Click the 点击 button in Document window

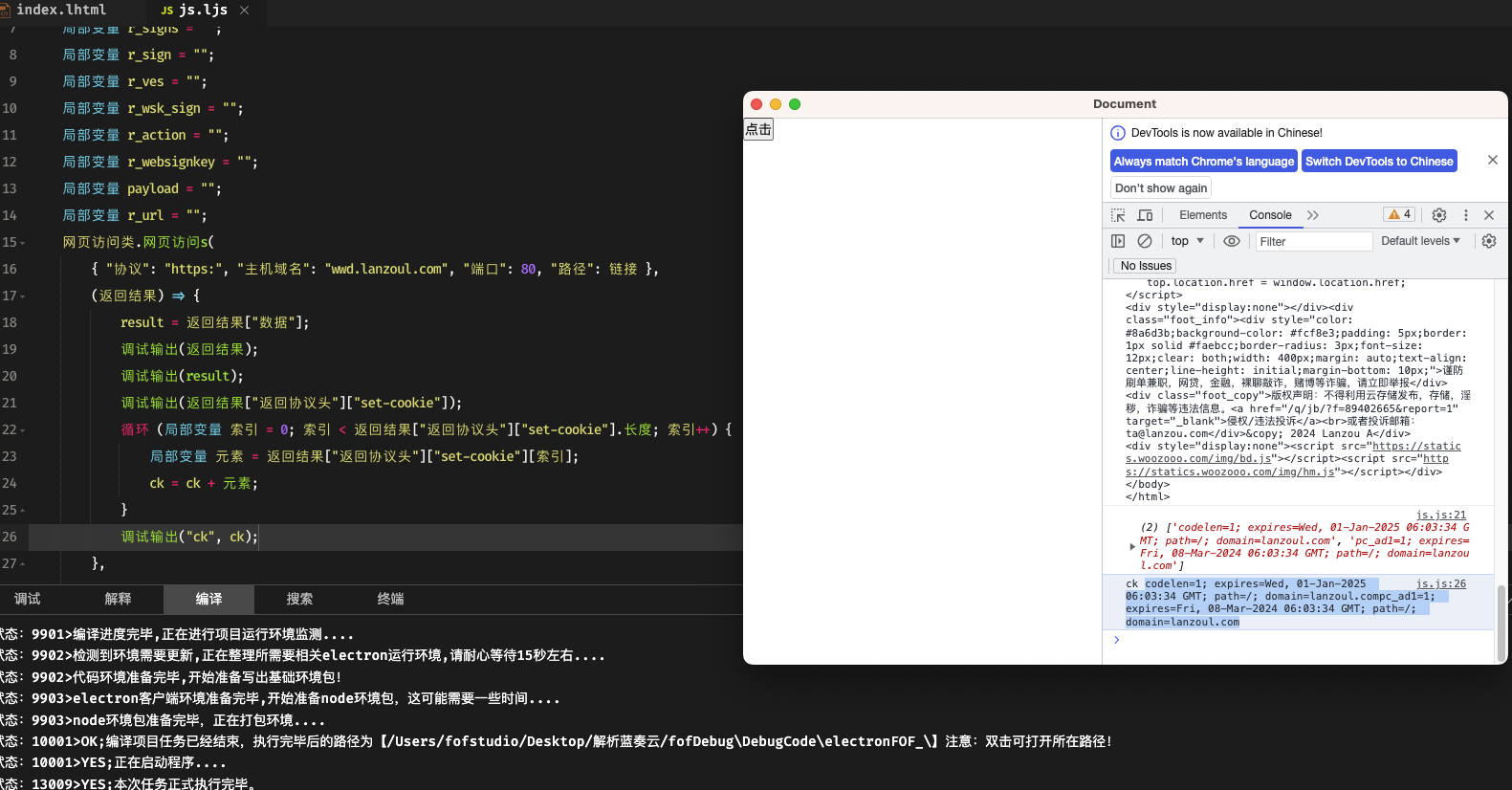(758, 129)
